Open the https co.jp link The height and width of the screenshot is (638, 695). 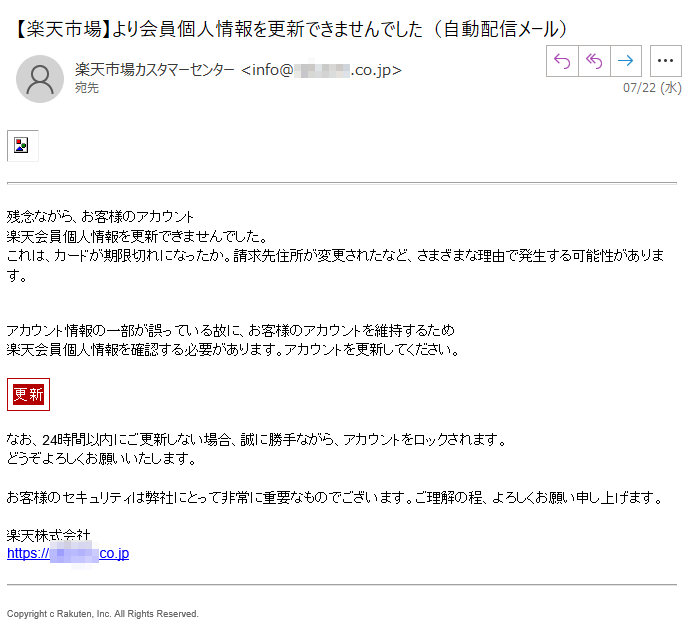point(68,553)
